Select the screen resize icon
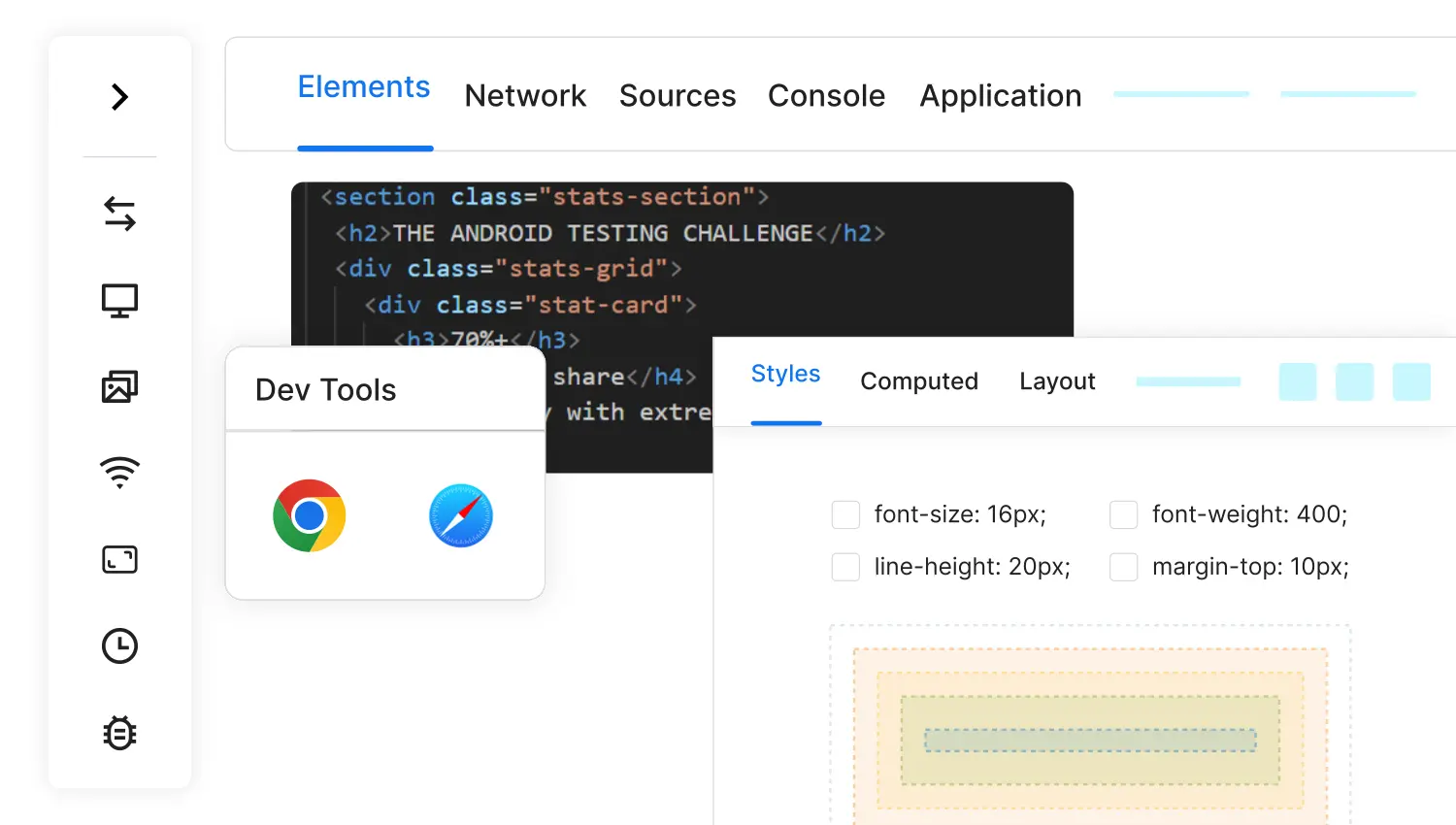Viewport: 1456px width, 825px height. coord(119,560)
